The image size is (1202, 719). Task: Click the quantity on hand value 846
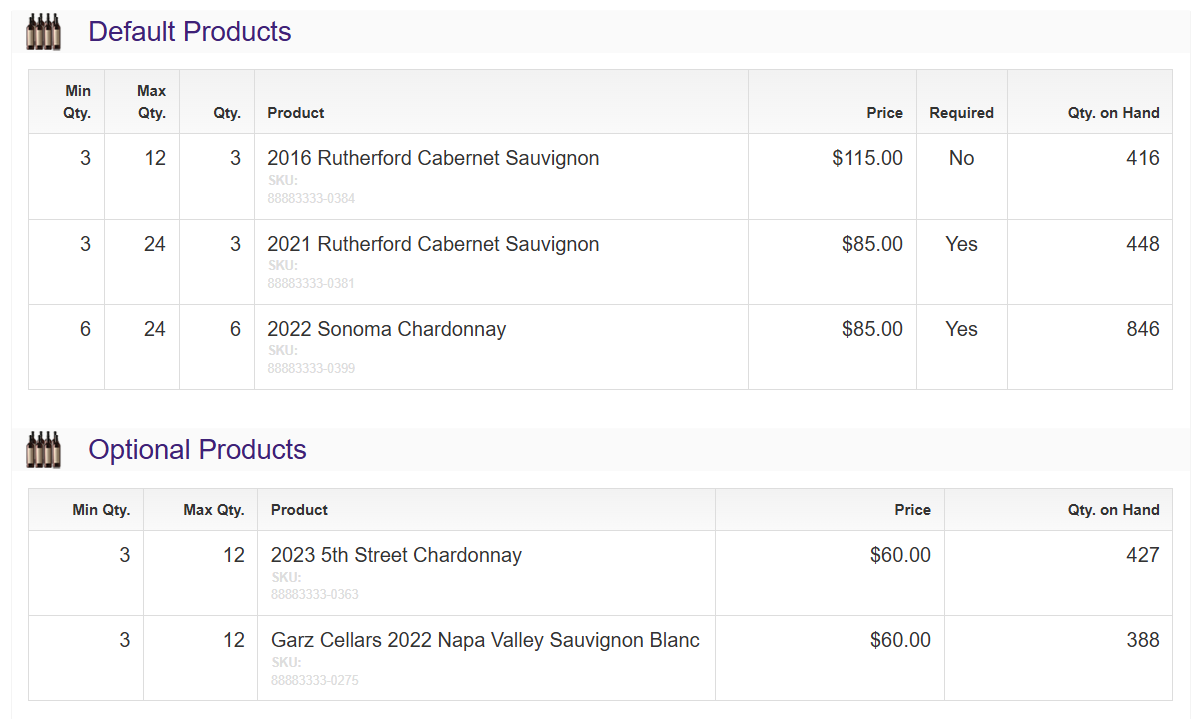click(1143, 329)
